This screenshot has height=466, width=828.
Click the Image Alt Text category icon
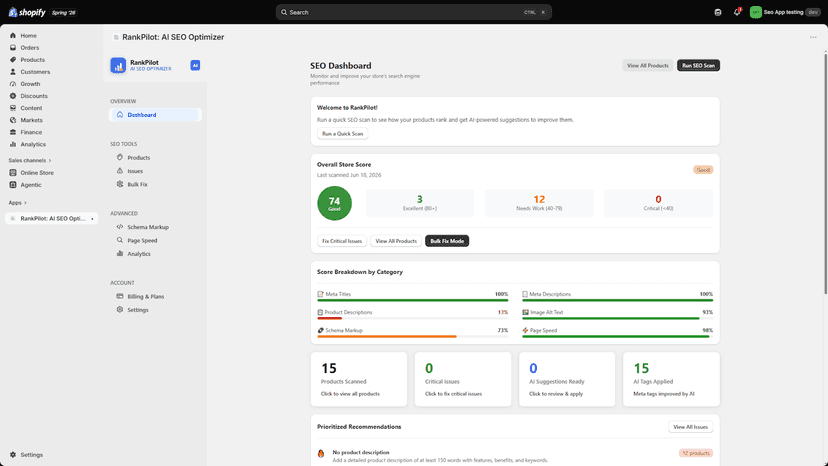coord(525,312)
